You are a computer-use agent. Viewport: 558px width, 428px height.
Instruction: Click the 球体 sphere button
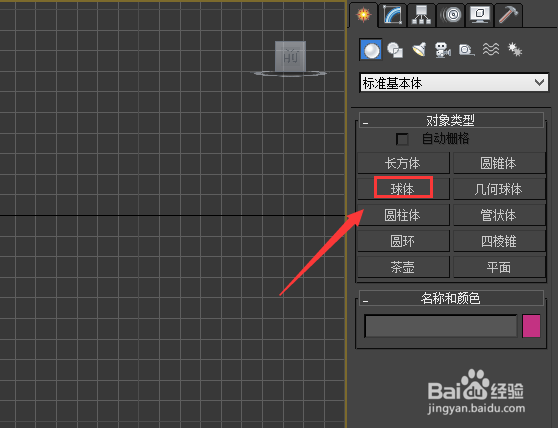403,189
